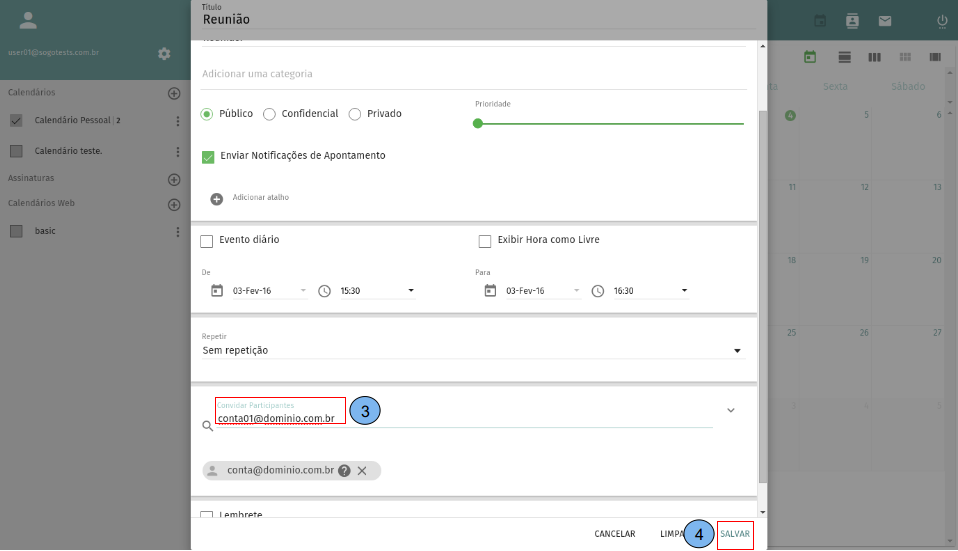Toggle Enviar Notificações de Apontamento checkbox
The image size is (958, 551).
click(208, 157)
